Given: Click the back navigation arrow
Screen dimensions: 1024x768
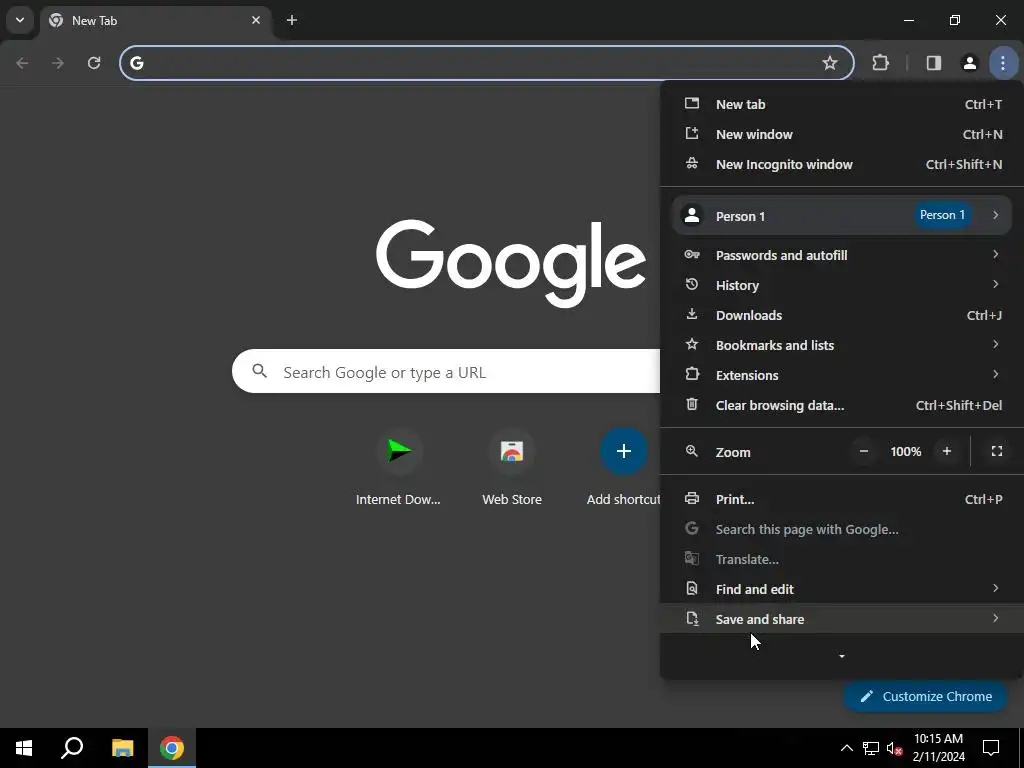Looking at the screenshot, I should click(22, 63).
